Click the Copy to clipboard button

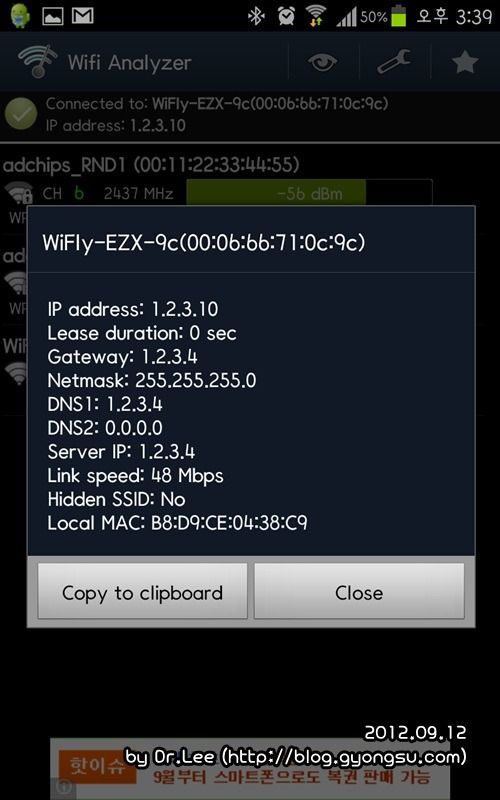pyautogui.click(x=142, y=592)
